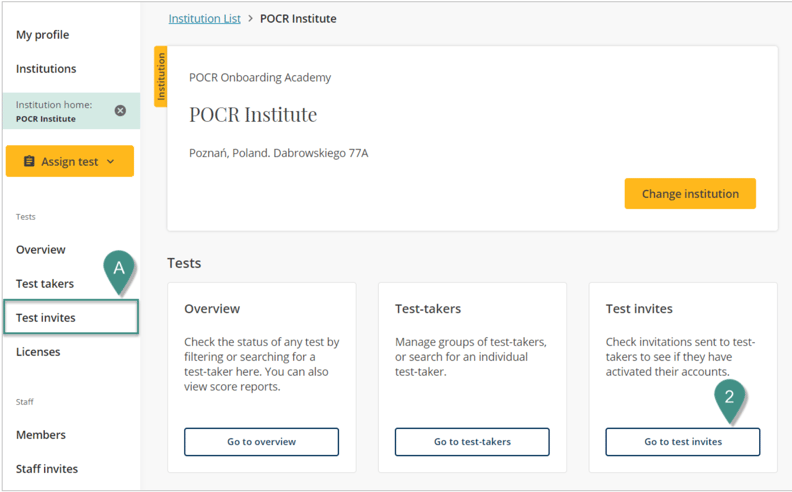This screenshot has width=792, height=492.
Task: Click the document icon on Assign test
Action: (x=29, y=162)
